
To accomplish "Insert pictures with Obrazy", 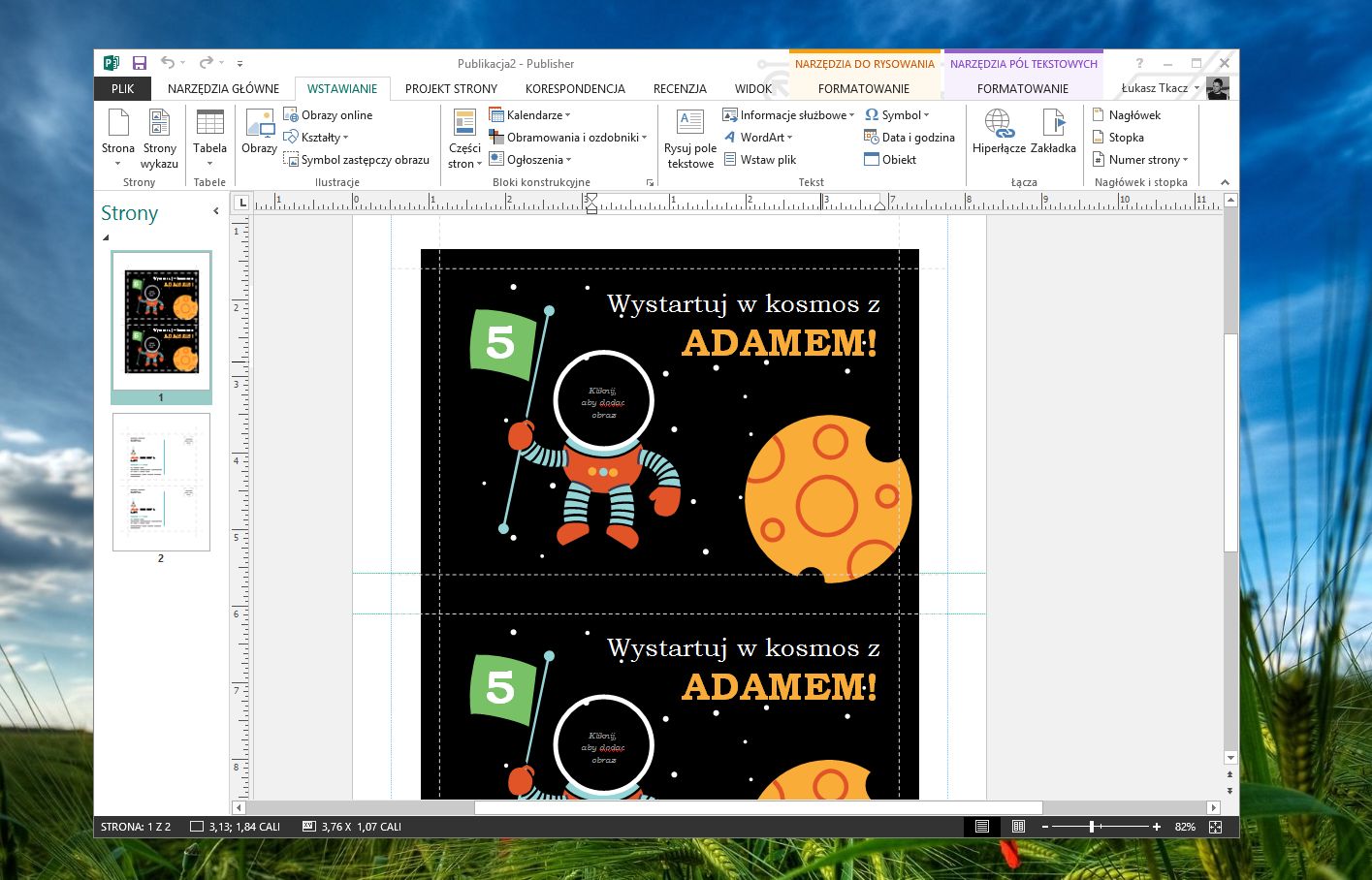I will tap(259, 132).
